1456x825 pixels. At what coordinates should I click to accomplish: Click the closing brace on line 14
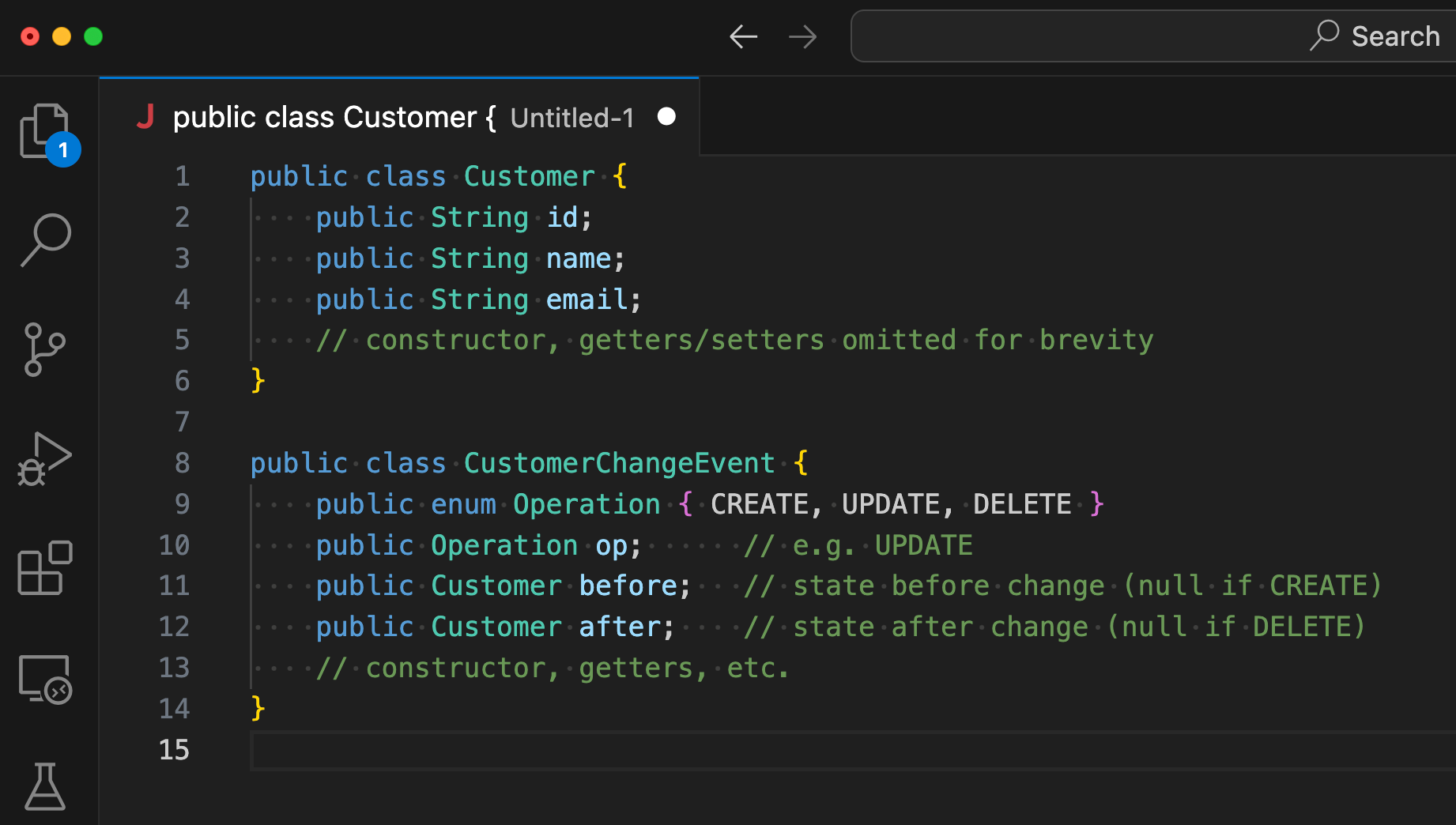click(x=258, y=709)
